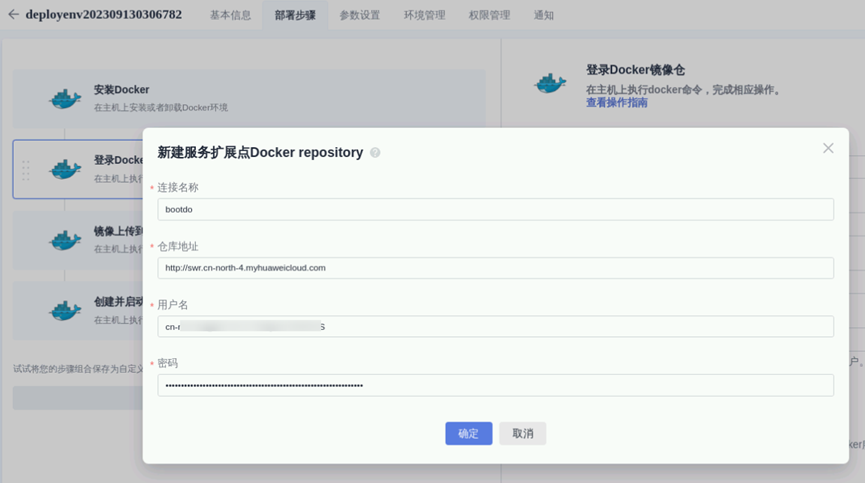865x483 pixels.
Task: Go back using the left arrow icon
Action: (13, 14)
